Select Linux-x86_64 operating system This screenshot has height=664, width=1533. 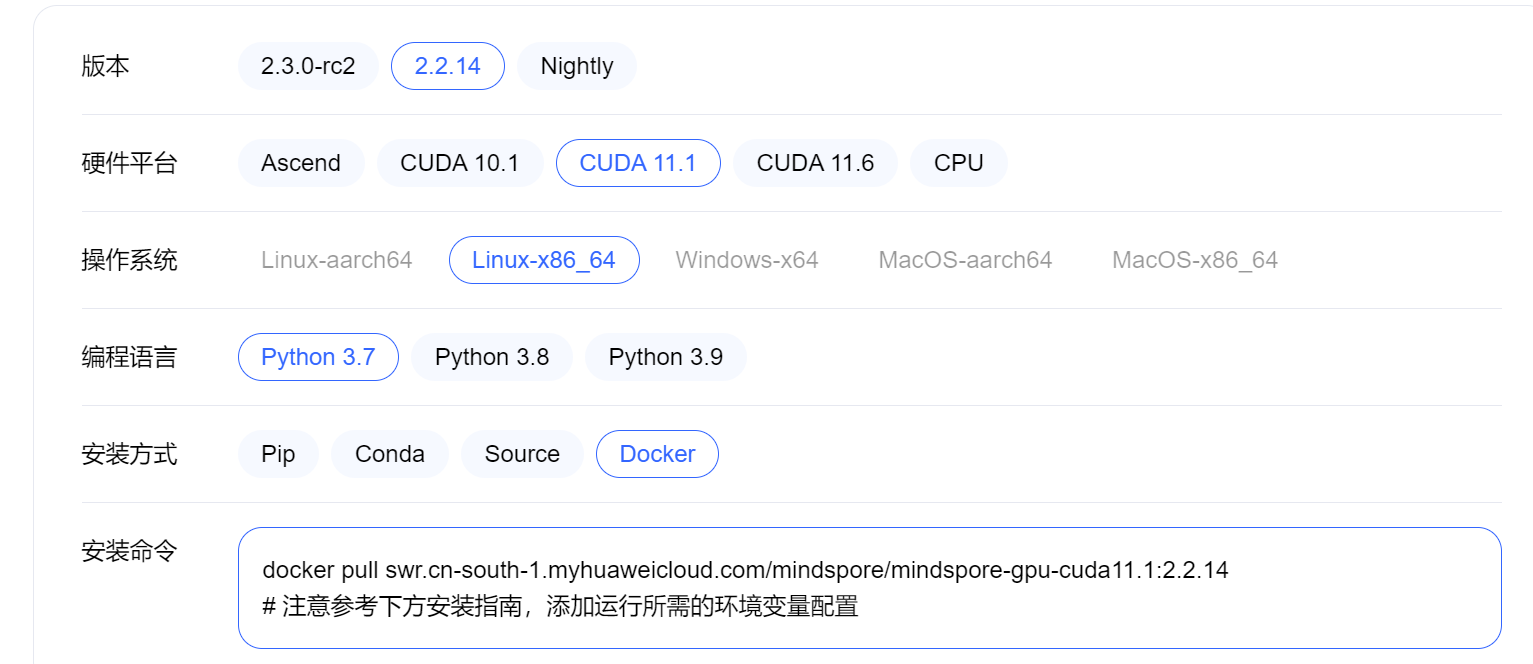tap(543, 259)
